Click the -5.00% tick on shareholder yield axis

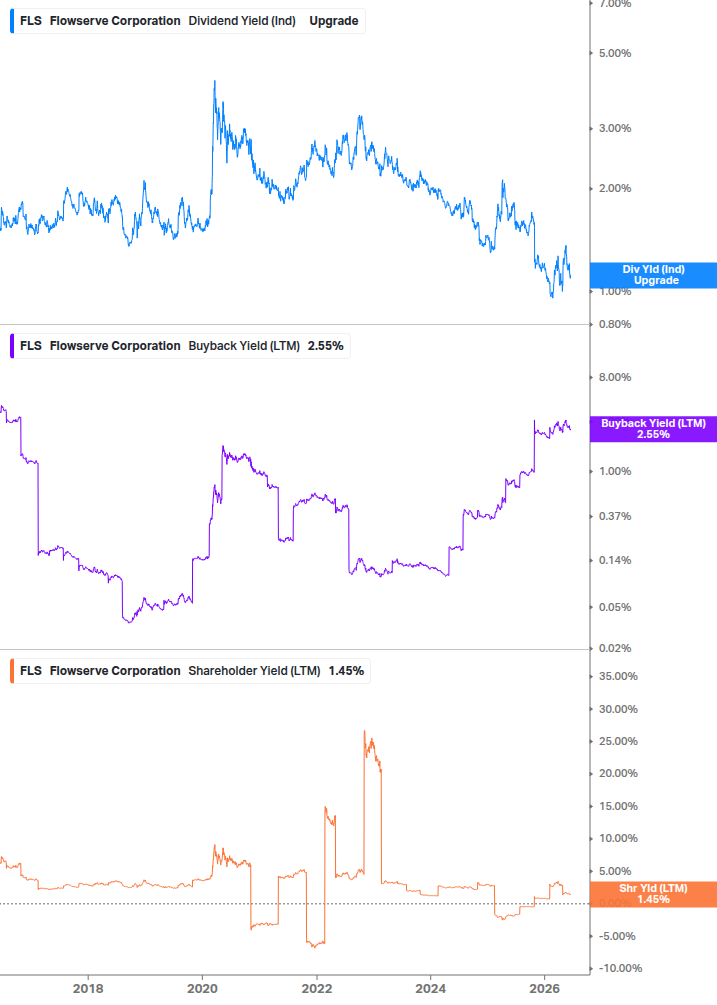point(617,936)
